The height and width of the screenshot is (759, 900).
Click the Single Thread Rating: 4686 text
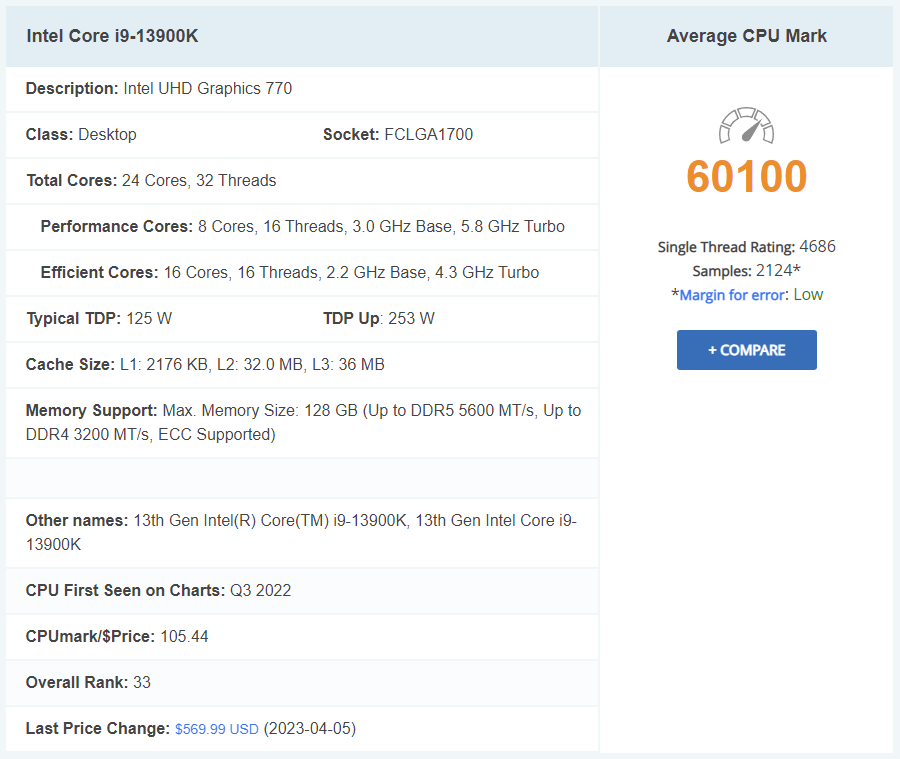[x=746, y=247]
